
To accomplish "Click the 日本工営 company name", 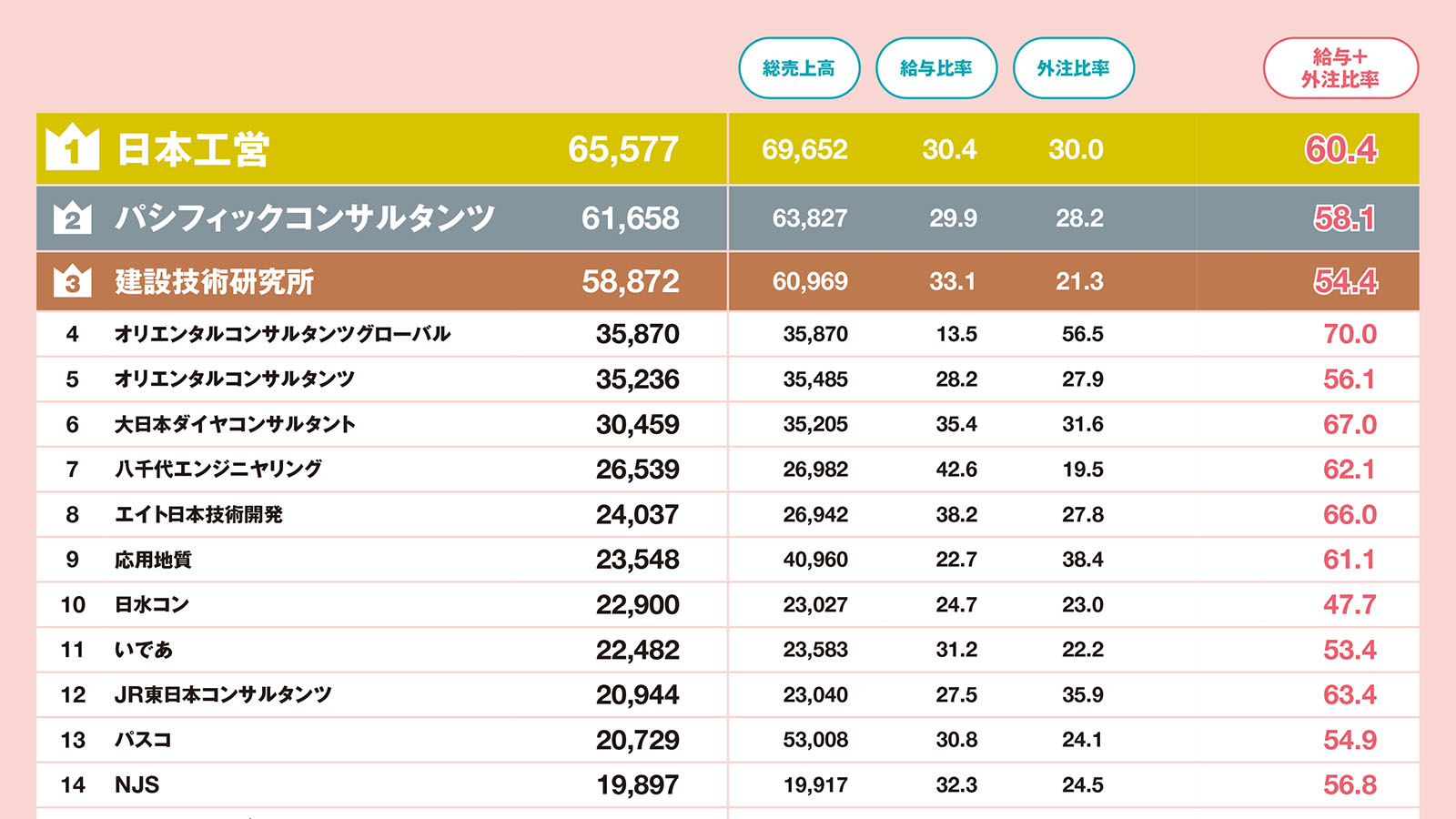I will (x=193, y=149).
